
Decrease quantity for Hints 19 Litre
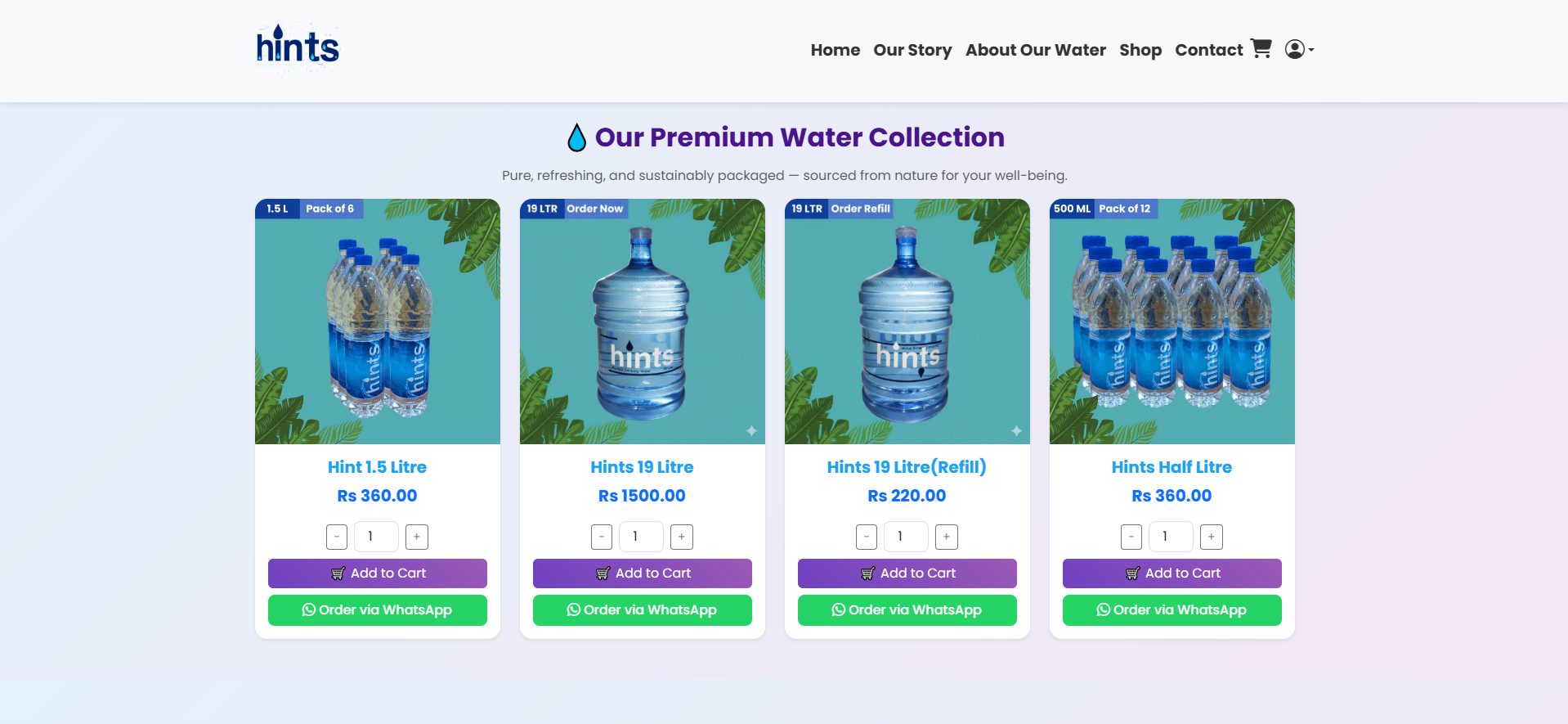pos(602,537)
